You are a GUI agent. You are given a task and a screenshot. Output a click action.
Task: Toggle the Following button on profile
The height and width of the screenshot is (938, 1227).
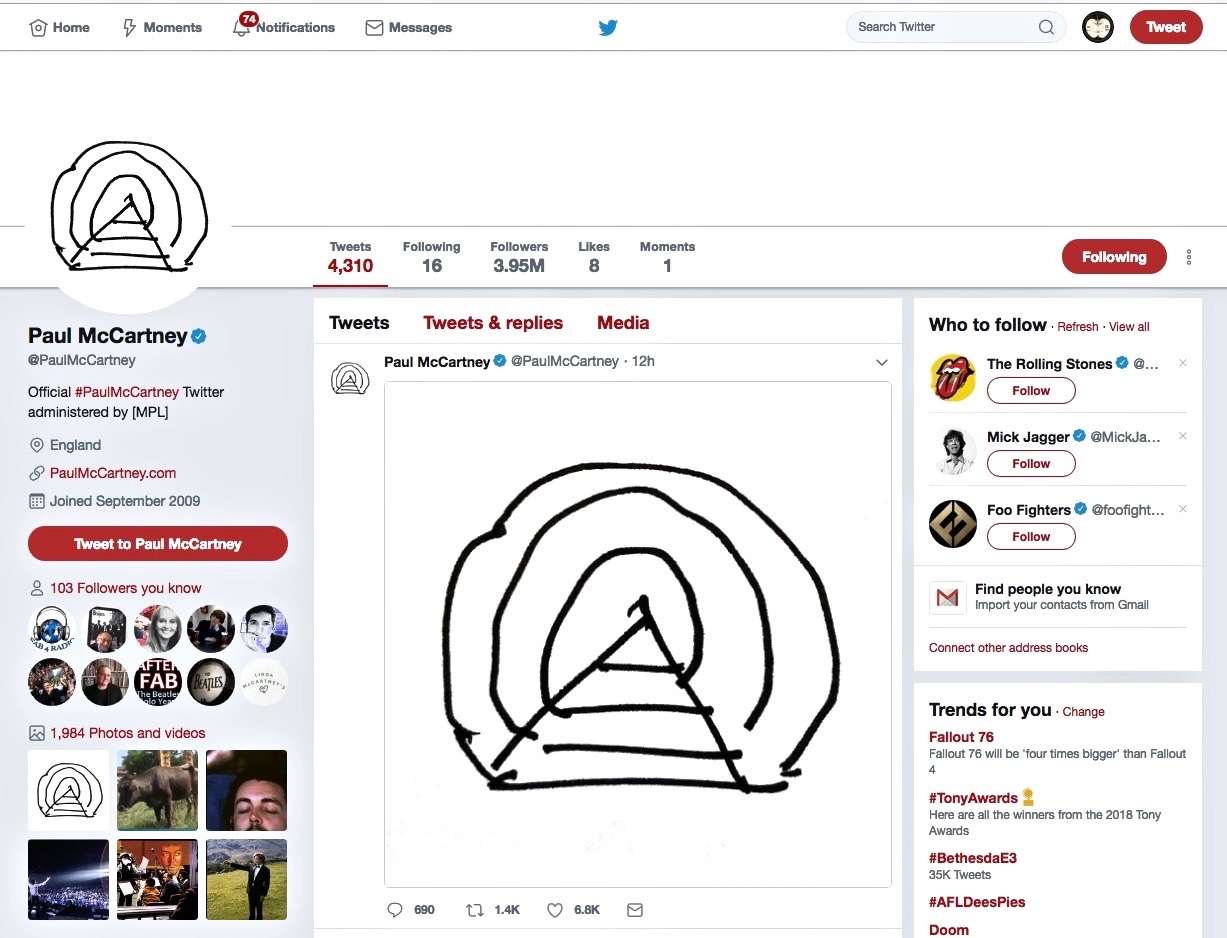(1113, 257)
